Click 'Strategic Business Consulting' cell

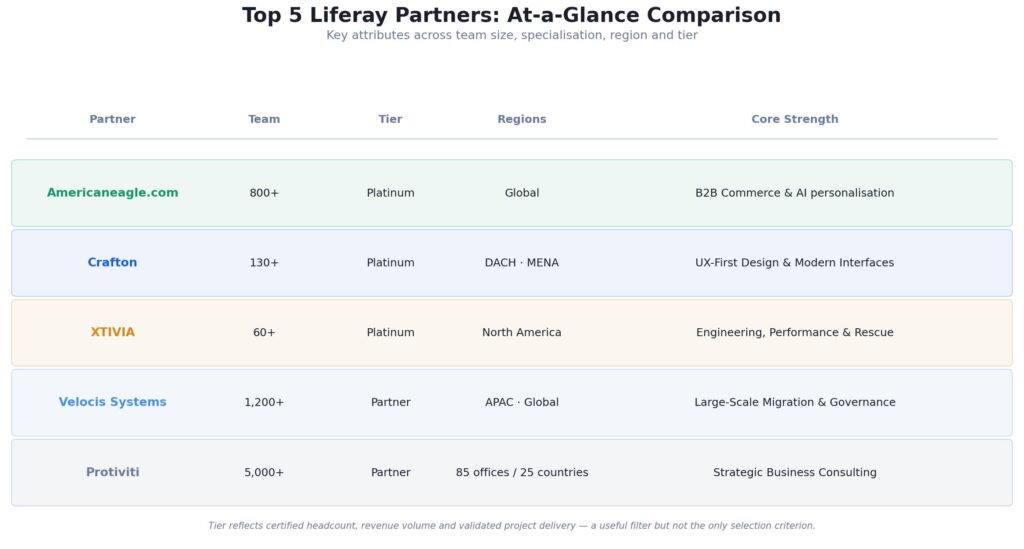(795, 472)
